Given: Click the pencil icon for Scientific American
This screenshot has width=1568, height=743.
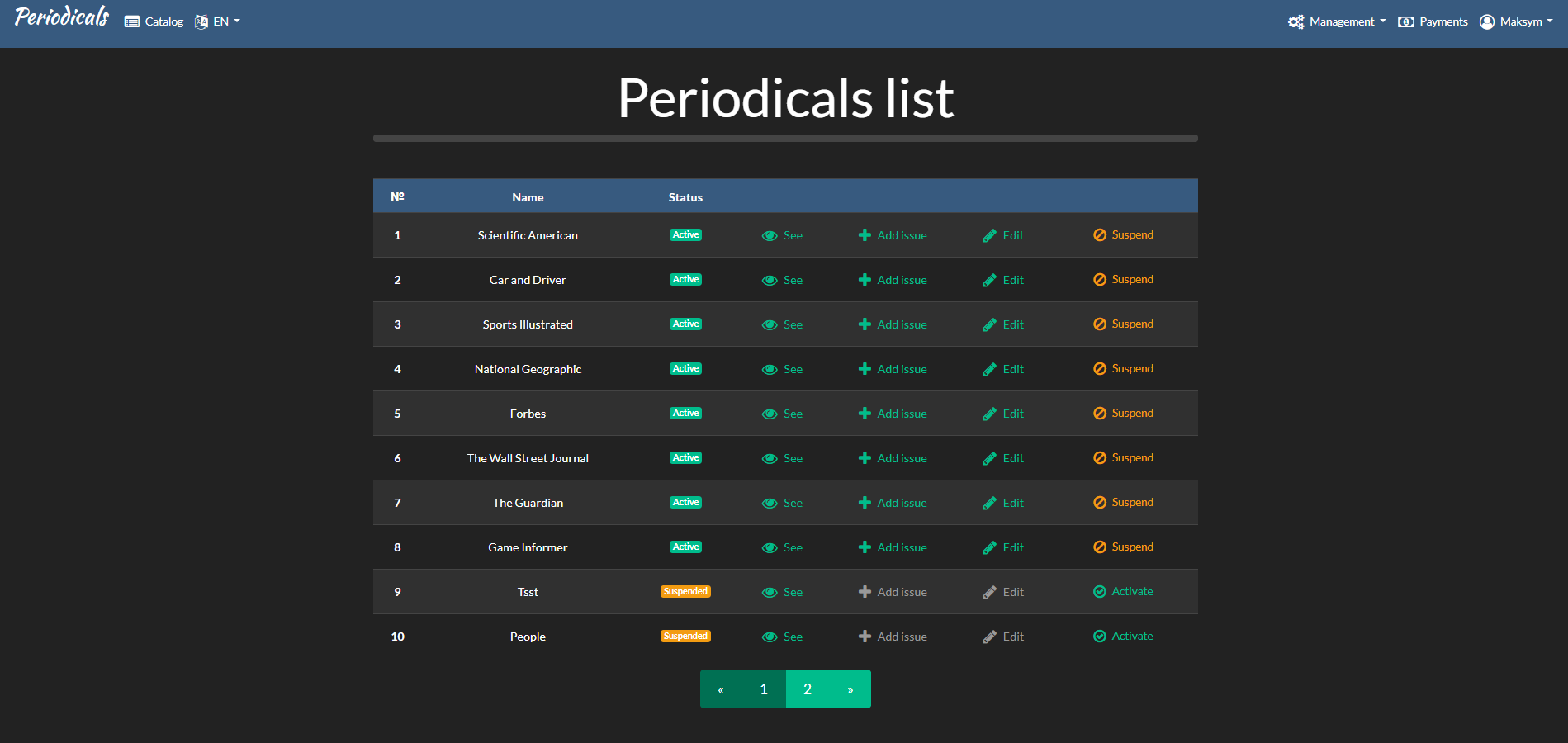Looking at the screenshot, I should [989, 235].
